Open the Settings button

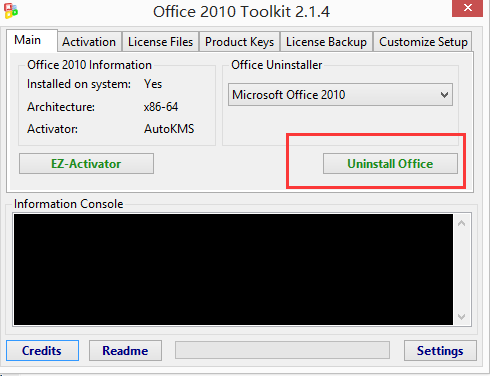(440, 351)
